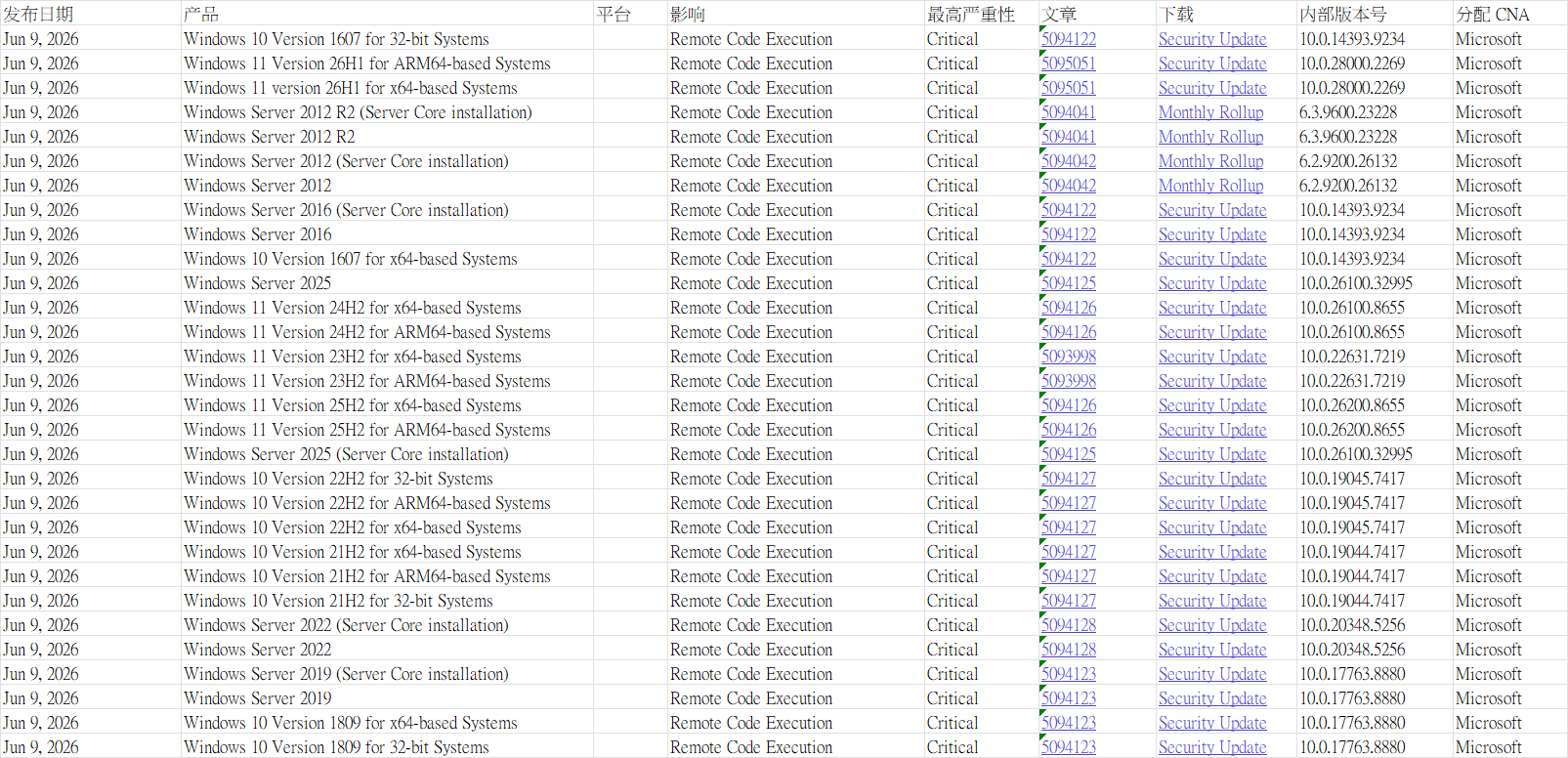Download Security Update for Windows 10 22H2 ARM64
The width and height of the screenshot is (1568, 758).
click(1212, 503)
